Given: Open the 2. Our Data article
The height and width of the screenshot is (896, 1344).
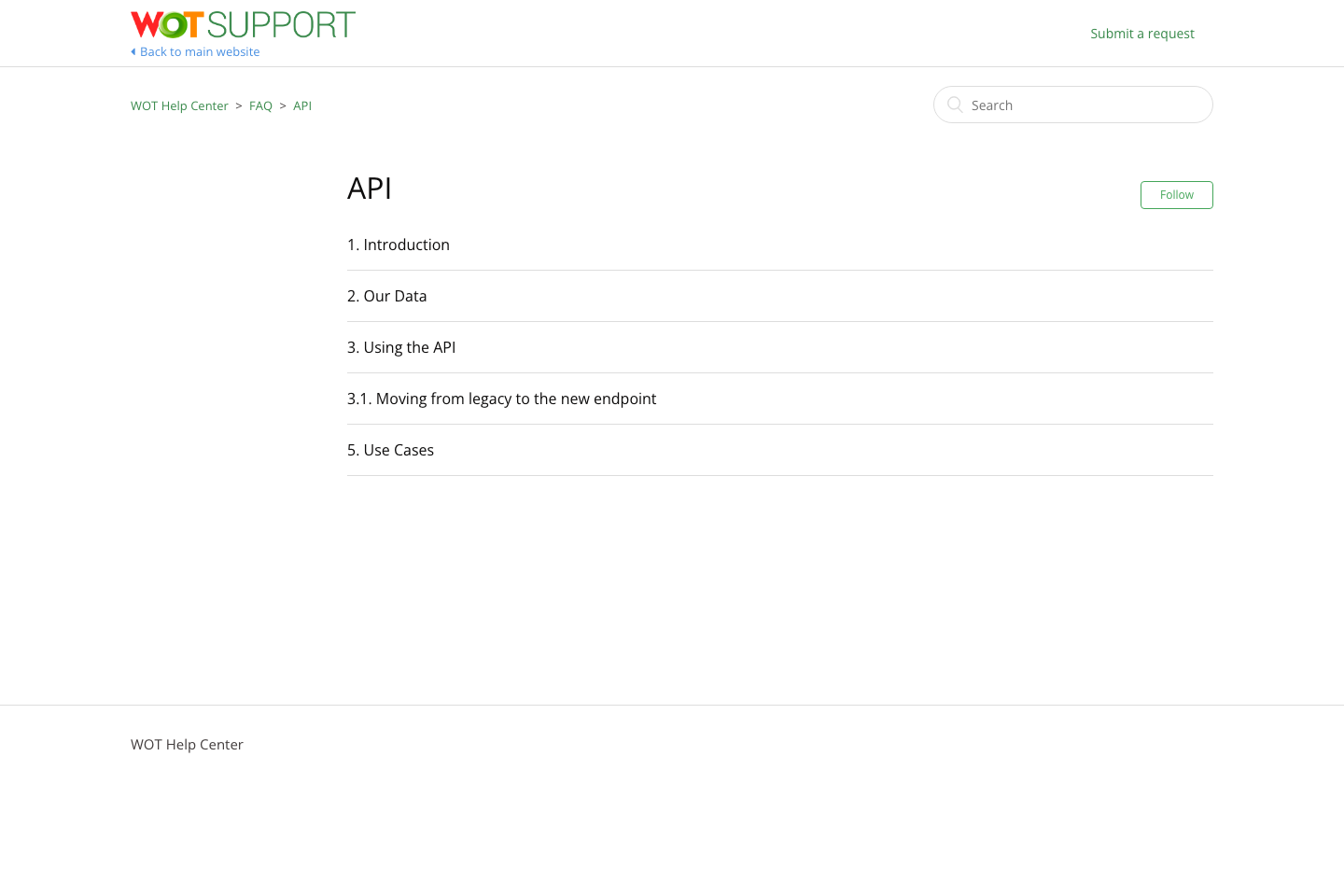Looking at the screenshot, I should click(x=386, y=296).
